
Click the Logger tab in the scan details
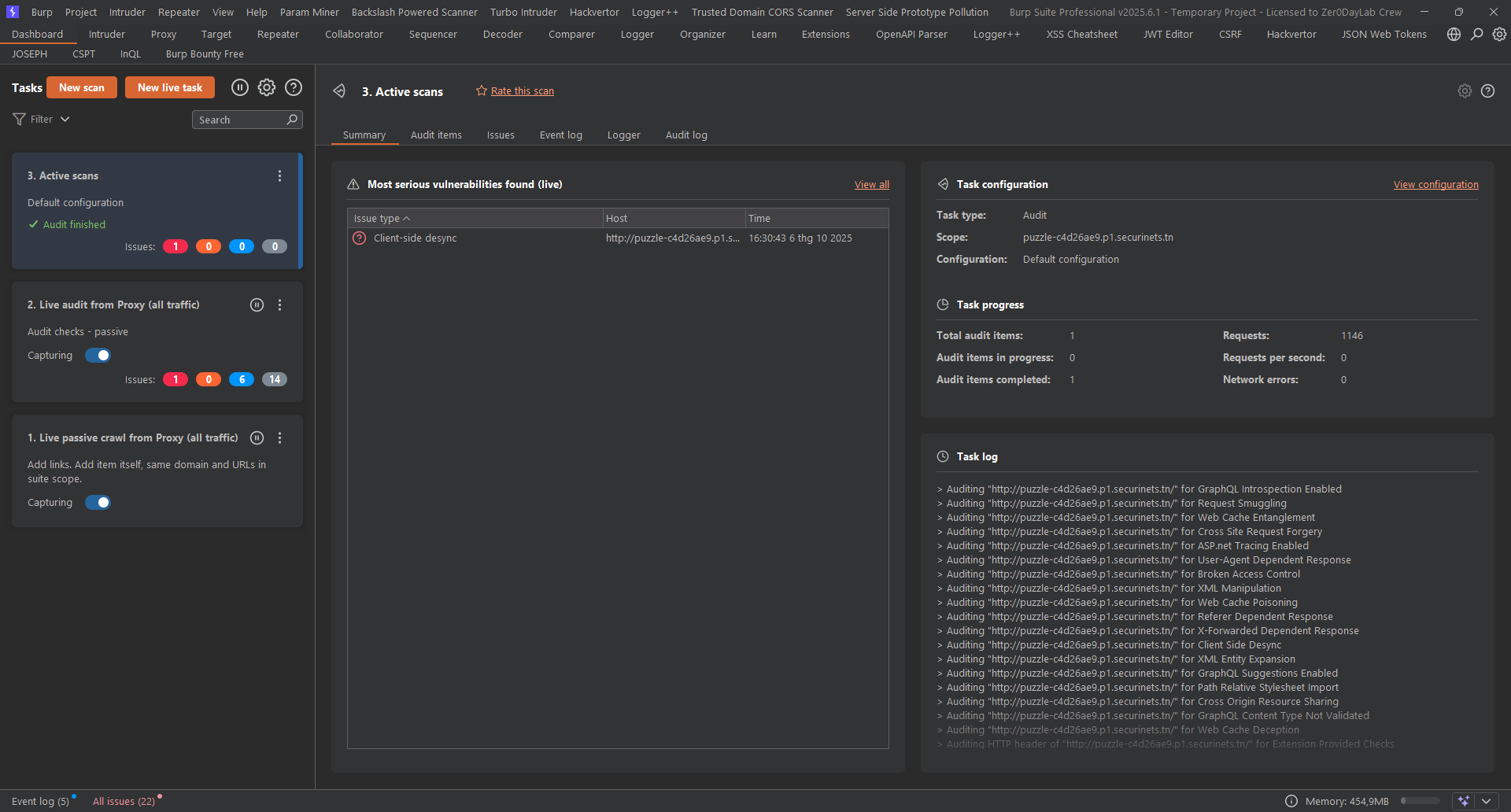[x=624, y=135]
